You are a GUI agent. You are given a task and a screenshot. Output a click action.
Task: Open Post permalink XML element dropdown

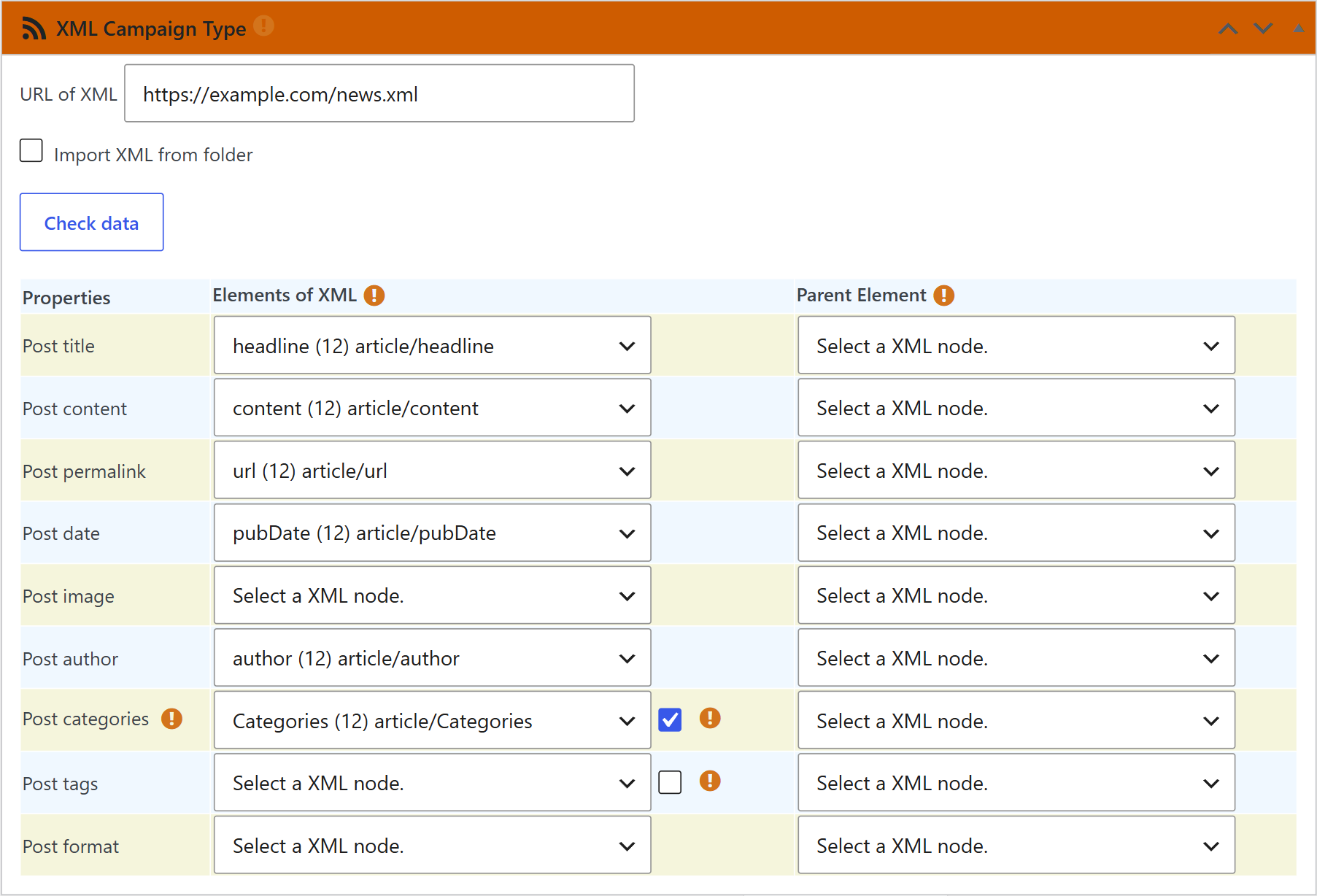point(432,471)
